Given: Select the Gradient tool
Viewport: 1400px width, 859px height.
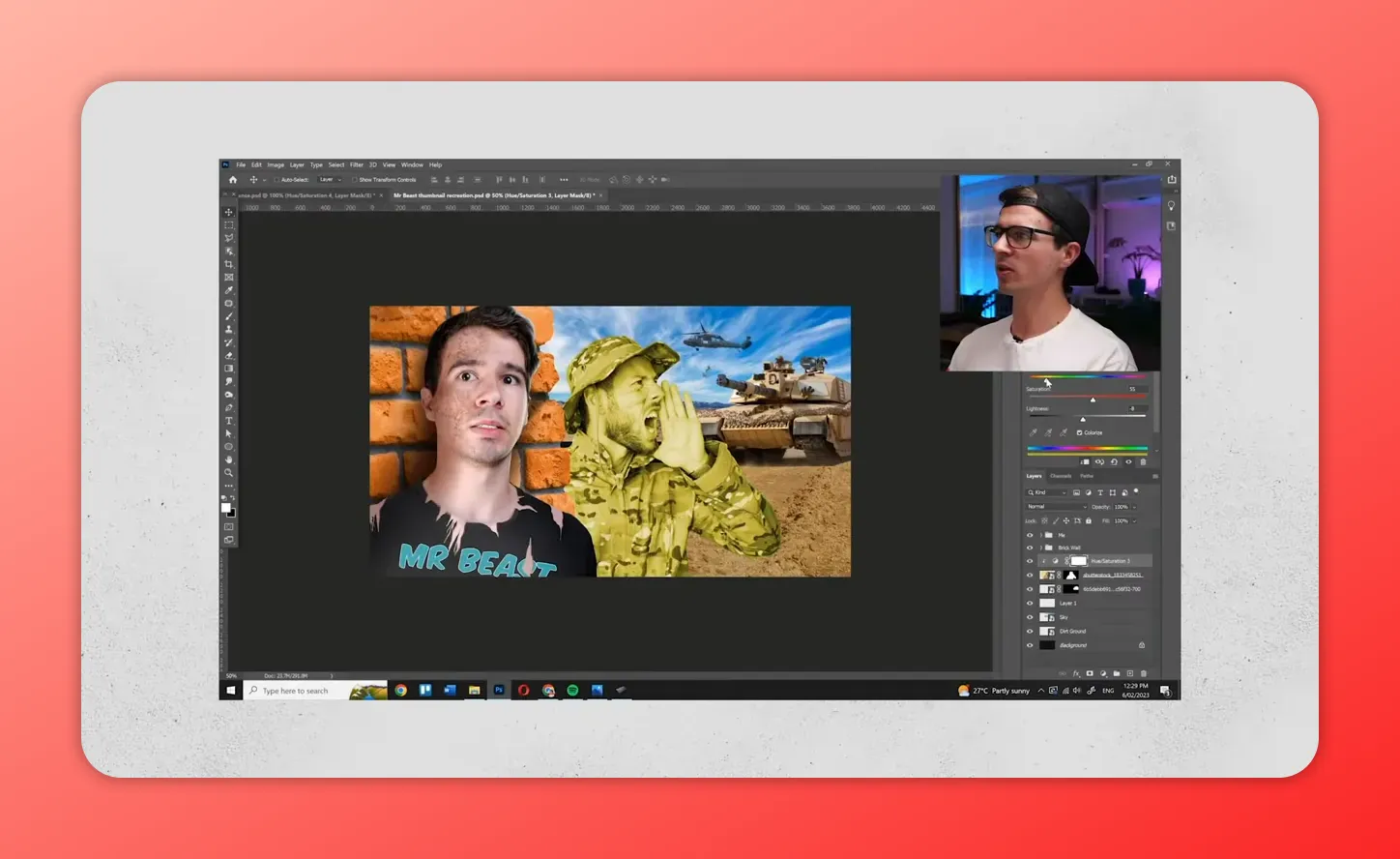Looking at the screenshot, I should [x=229, y=369].
